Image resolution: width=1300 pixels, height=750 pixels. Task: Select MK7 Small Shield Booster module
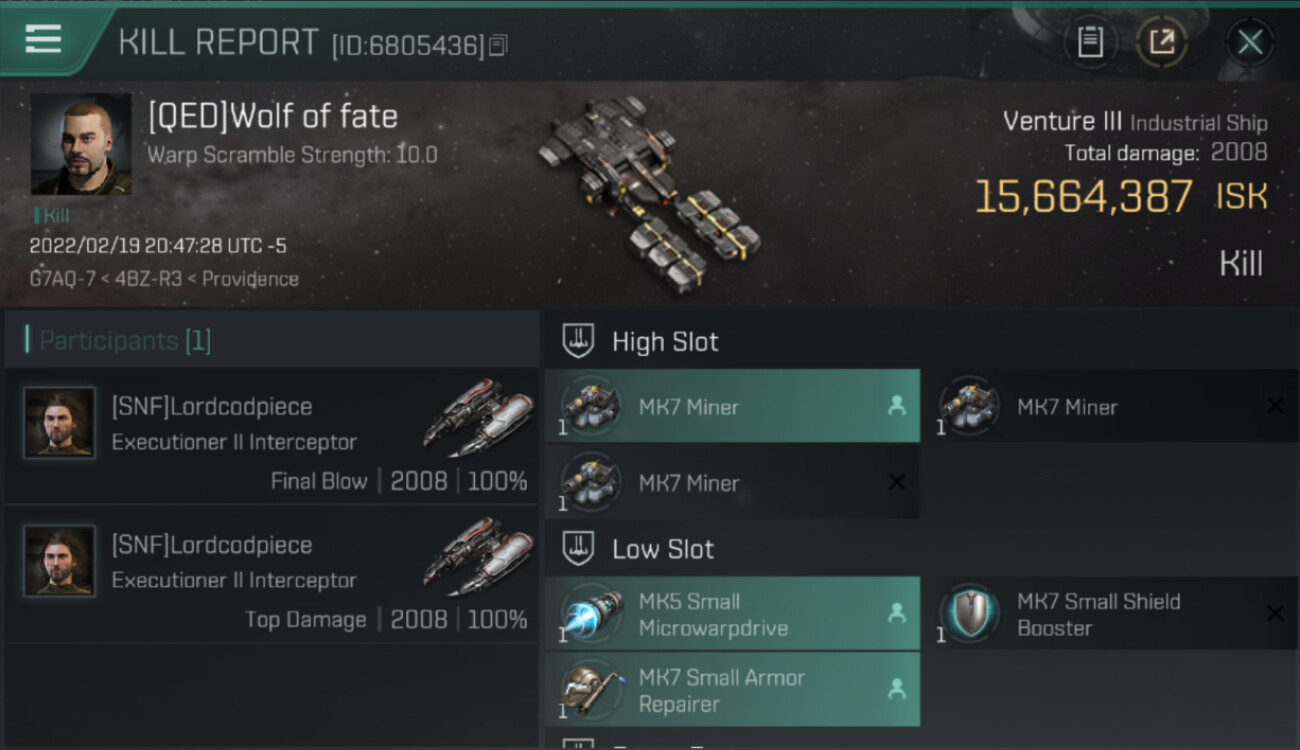click(1110, 614)
